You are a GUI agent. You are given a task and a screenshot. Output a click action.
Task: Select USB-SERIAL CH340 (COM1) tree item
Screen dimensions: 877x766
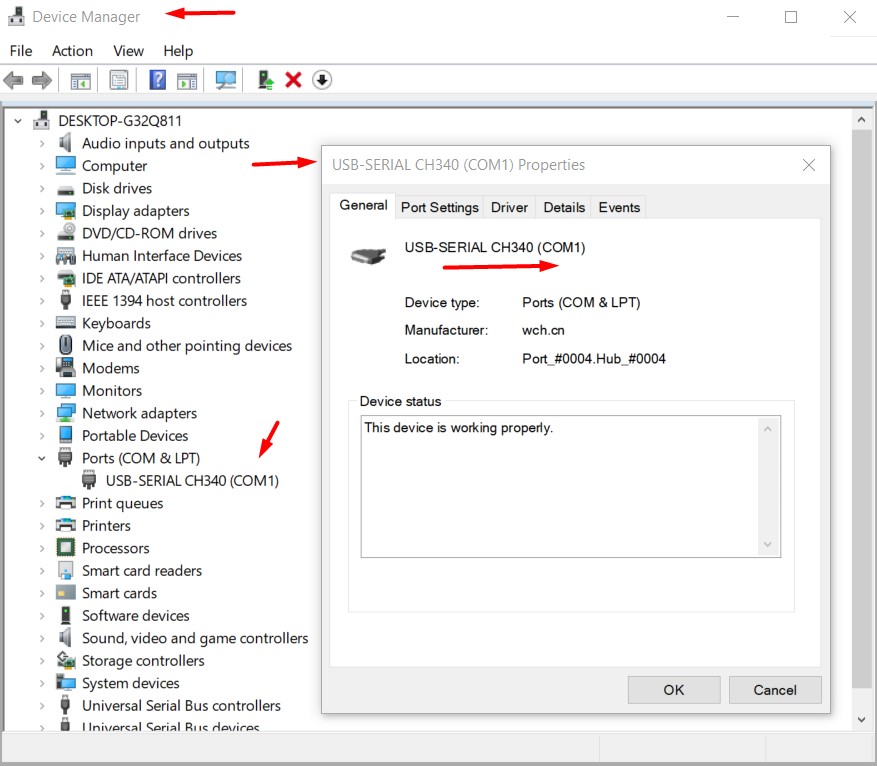tap(192, 481)
